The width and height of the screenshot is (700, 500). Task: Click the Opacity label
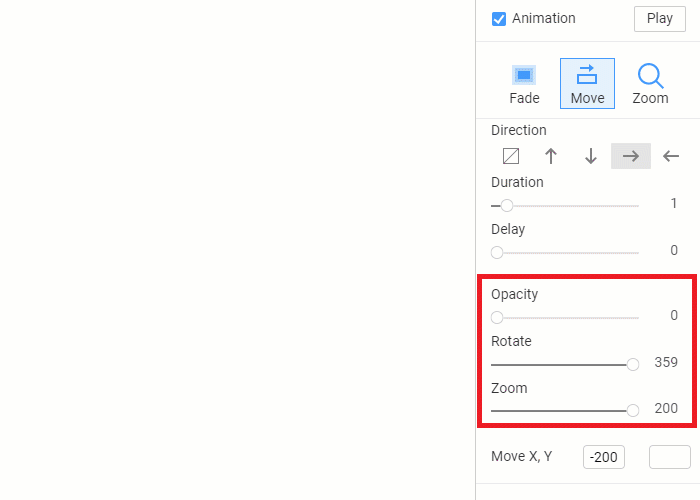click(514, 295)
